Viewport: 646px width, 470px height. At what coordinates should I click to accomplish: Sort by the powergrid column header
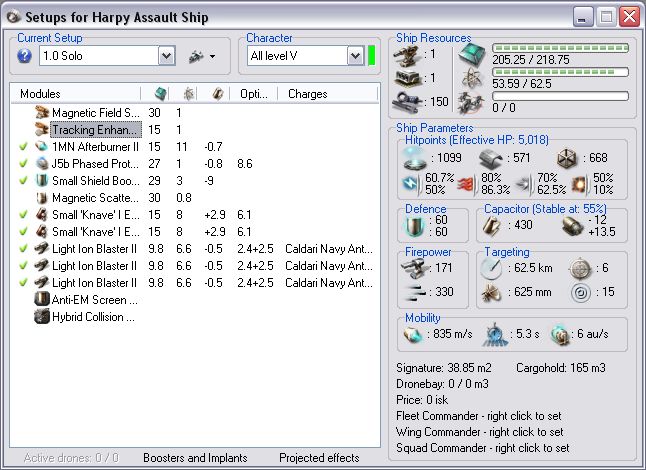pos(184,94)
